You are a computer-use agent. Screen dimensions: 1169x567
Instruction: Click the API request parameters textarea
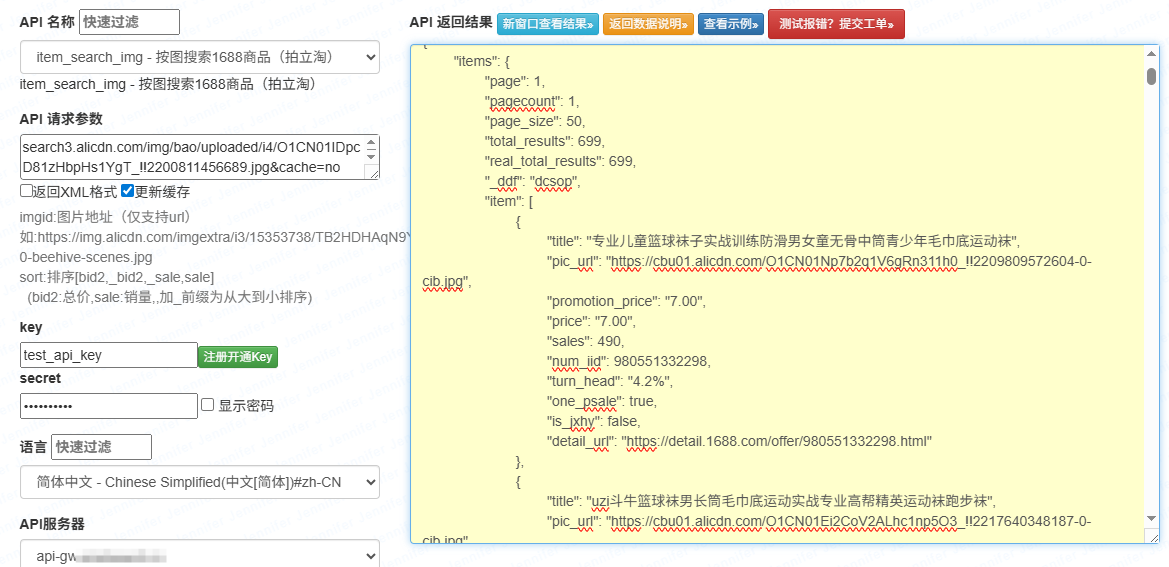[199, 157]
